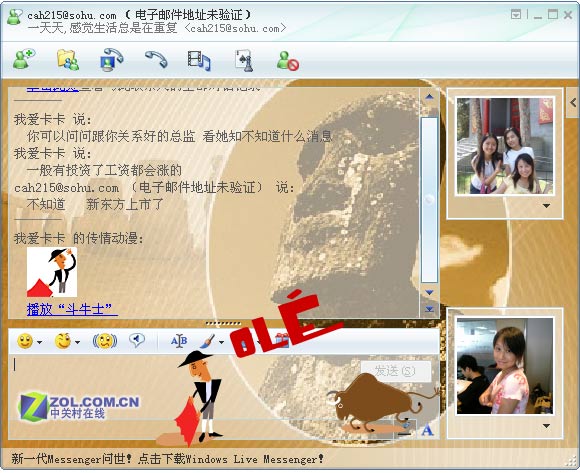580x473 pixels.
Task: Play the “斗牛士” wink link
Action: pyautogui.click(x=72, y=309)
